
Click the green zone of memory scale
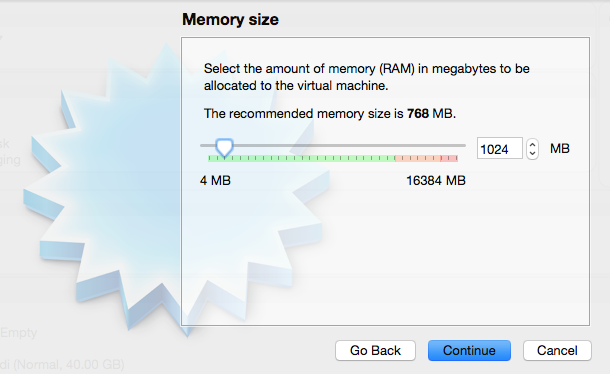coord(301,158)
